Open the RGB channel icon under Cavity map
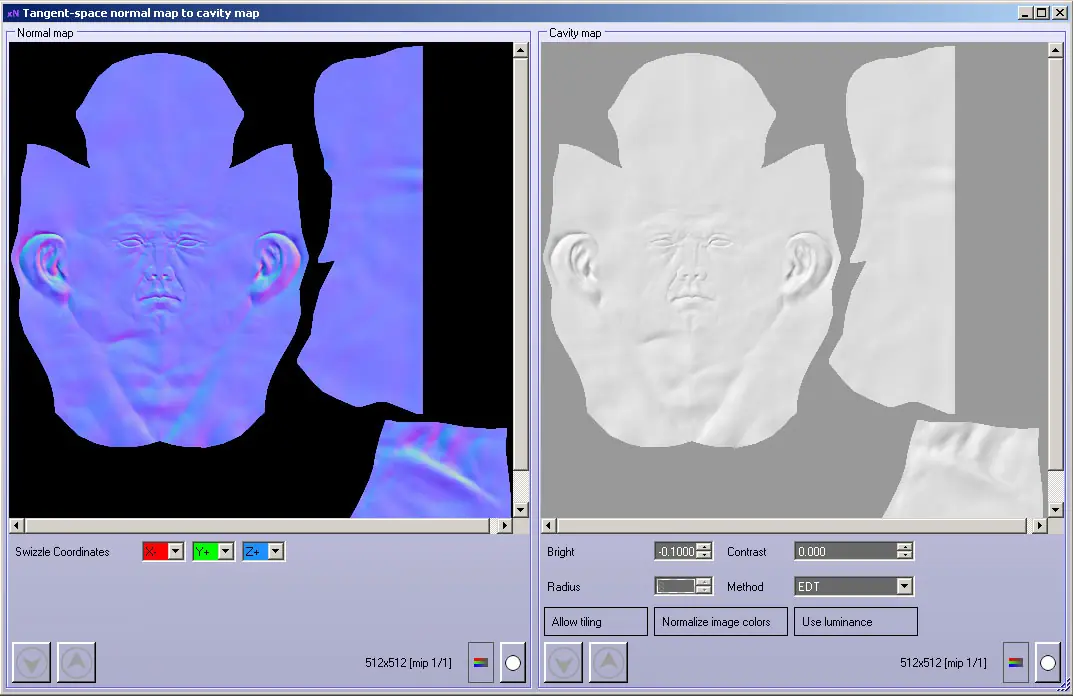Image resolution: width=1073 pixels, height=696 pixels. coord(1016,662)
